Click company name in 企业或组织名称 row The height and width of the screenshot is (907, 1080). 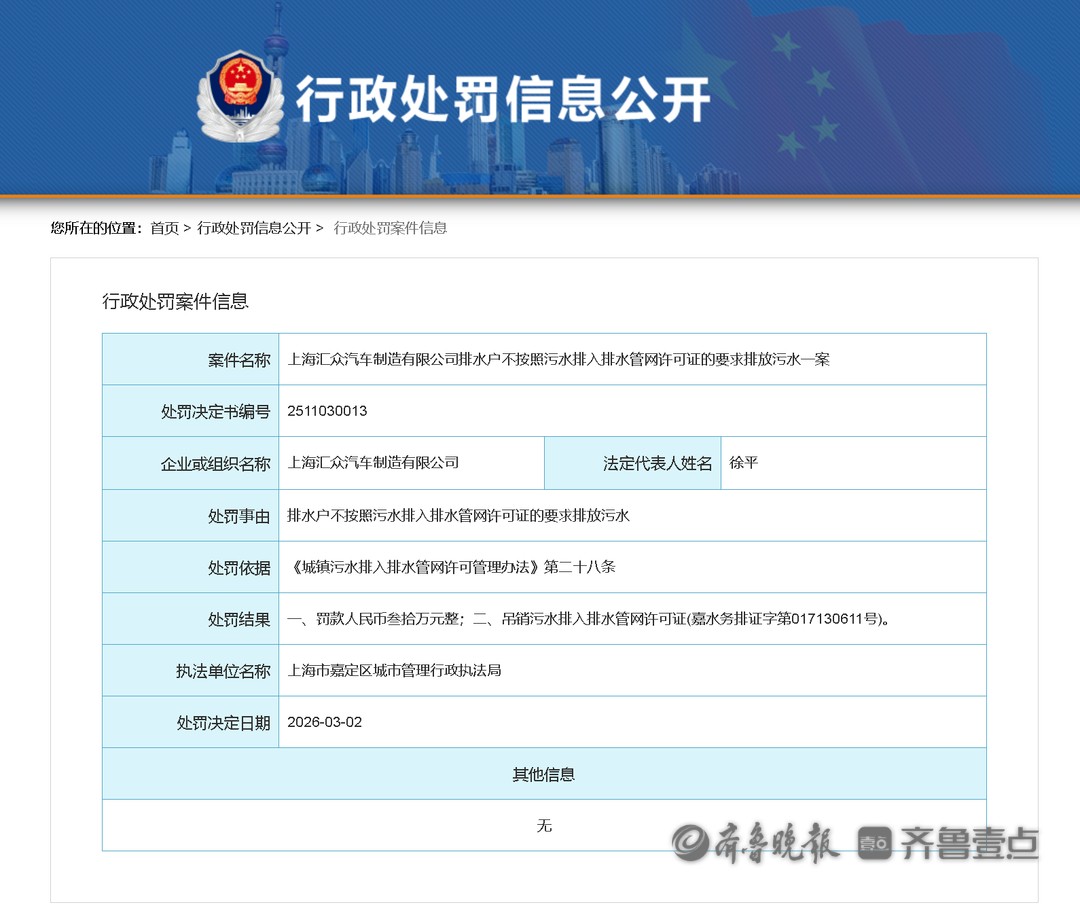click(x=373, y=463)
